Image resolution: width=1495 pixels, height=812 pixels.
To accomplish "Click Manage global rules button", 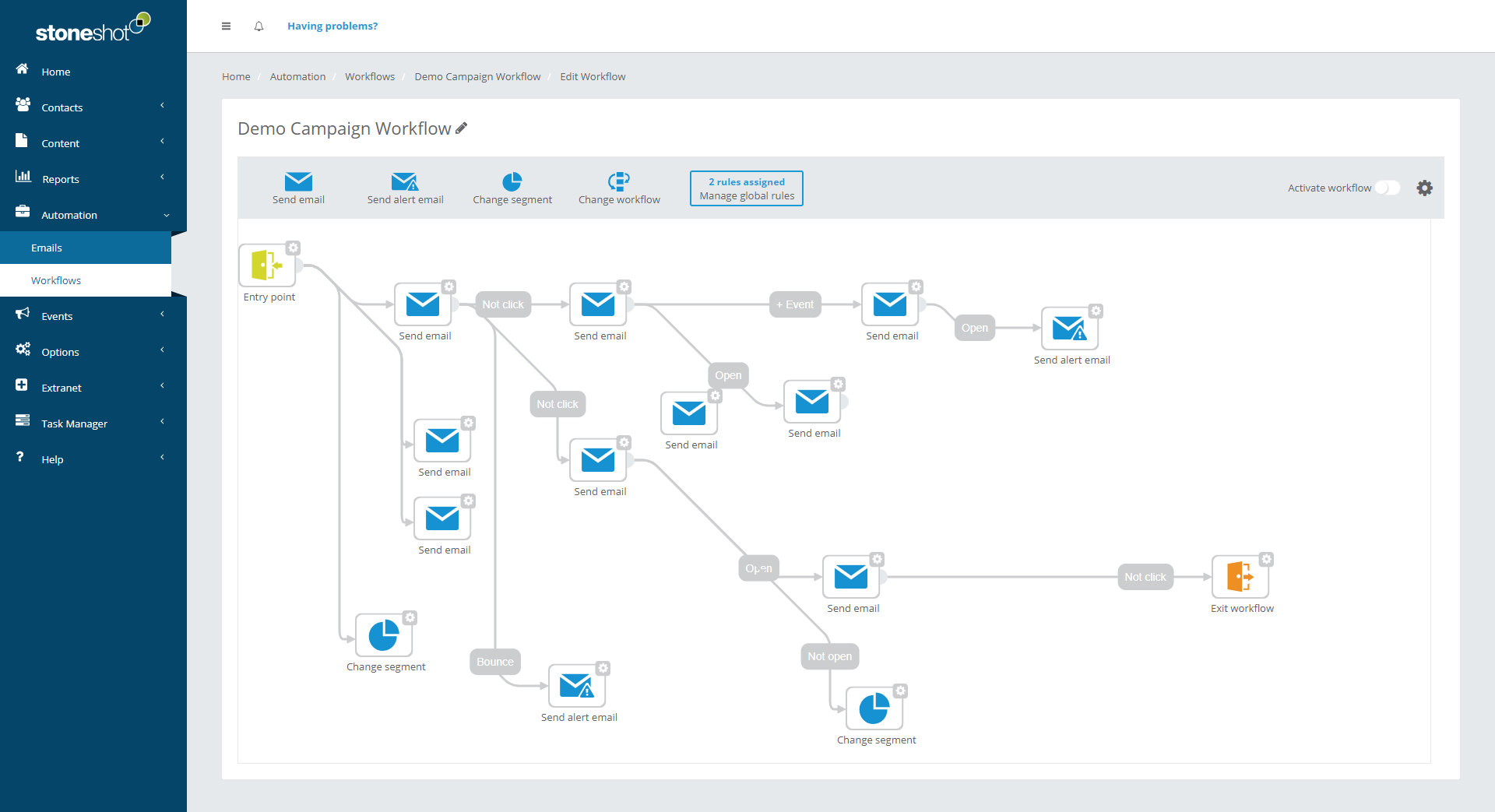I will click(746, 188).
